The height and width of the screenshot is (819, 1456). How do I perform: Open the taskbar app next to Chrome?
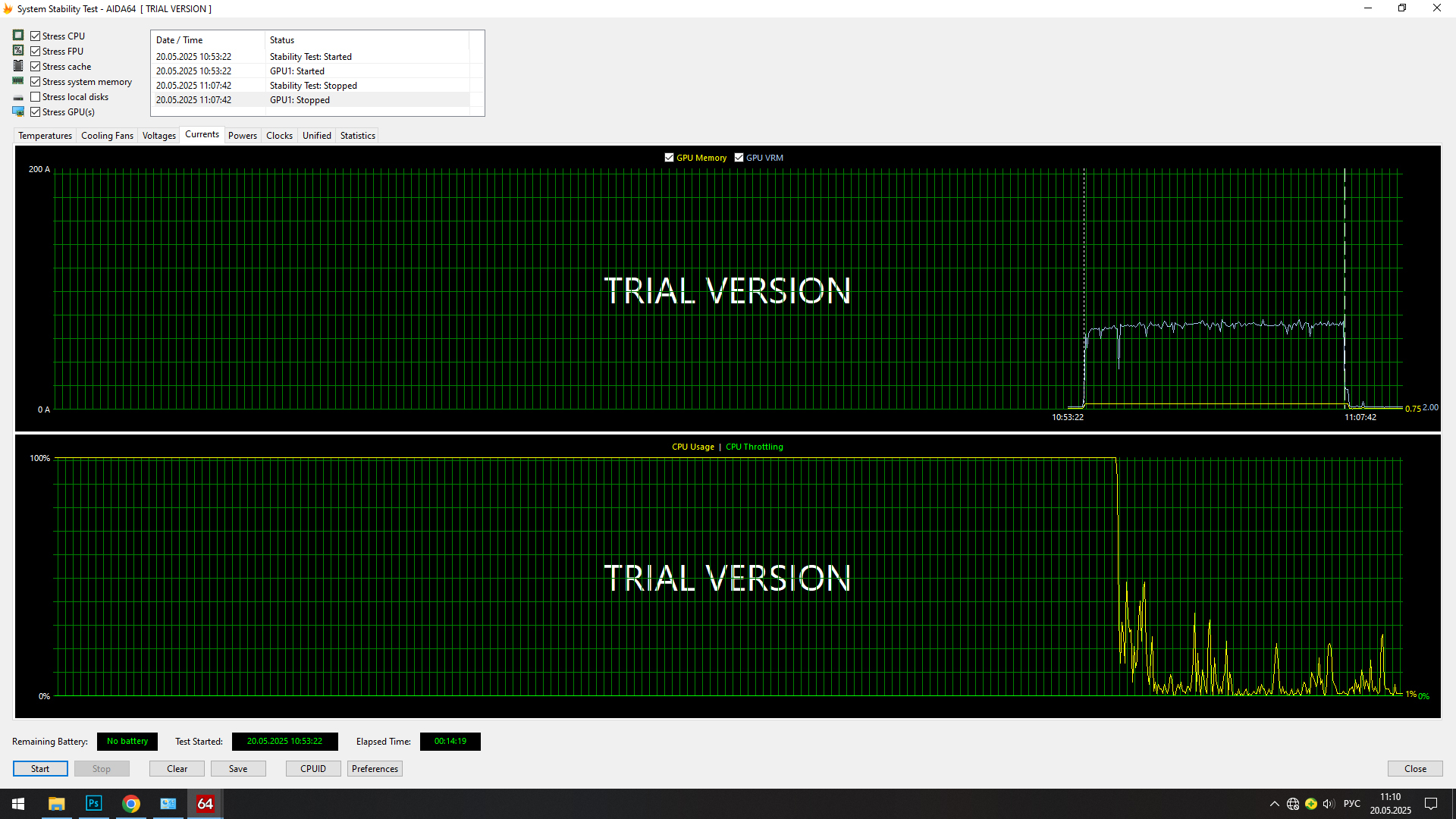pos(168,804)
